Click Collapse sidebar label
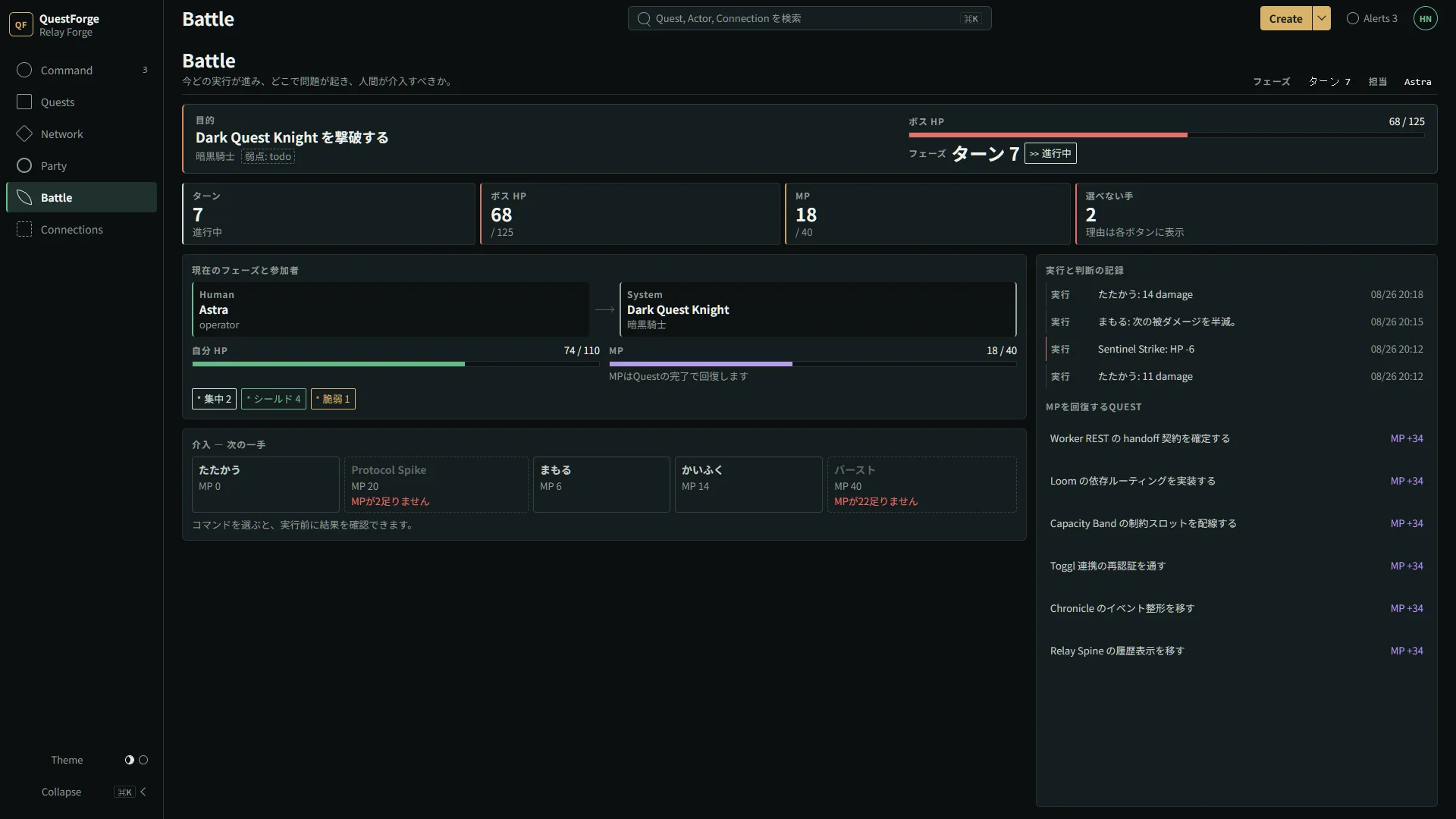 pos(61,792)
